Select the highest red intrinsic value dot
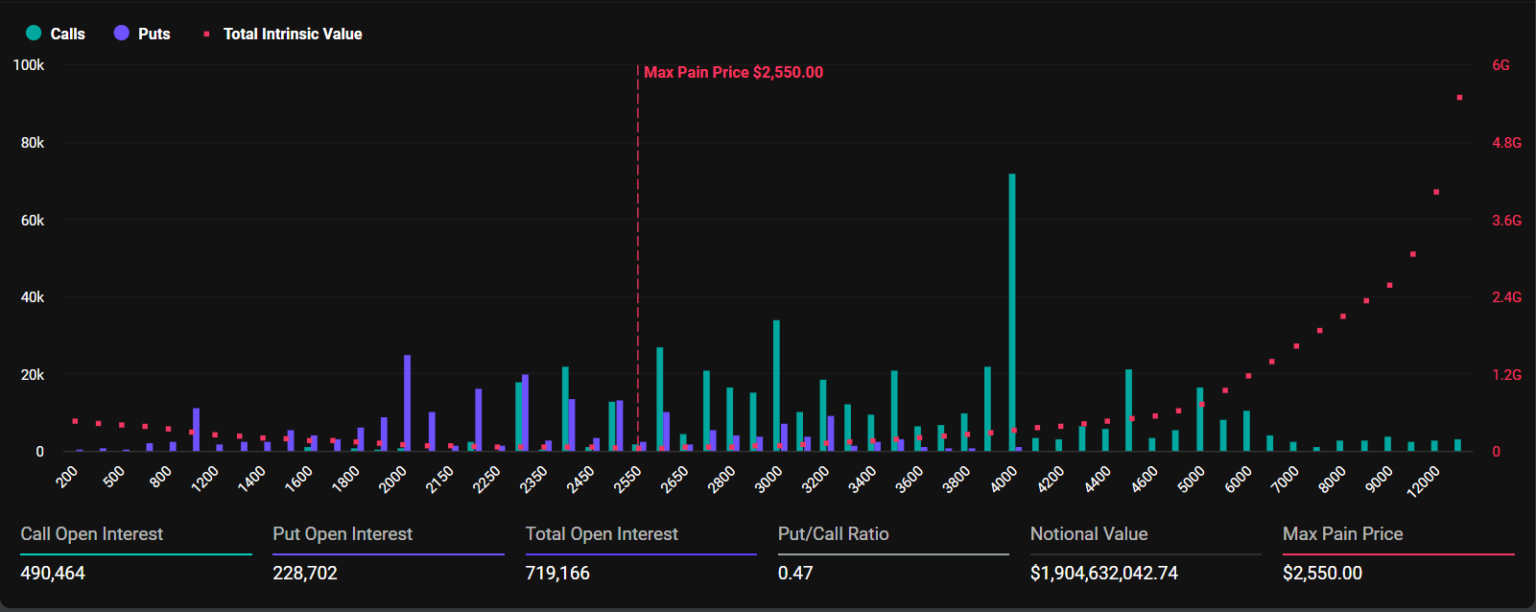The image size is (1536, 612). (x=1459, y=98)
